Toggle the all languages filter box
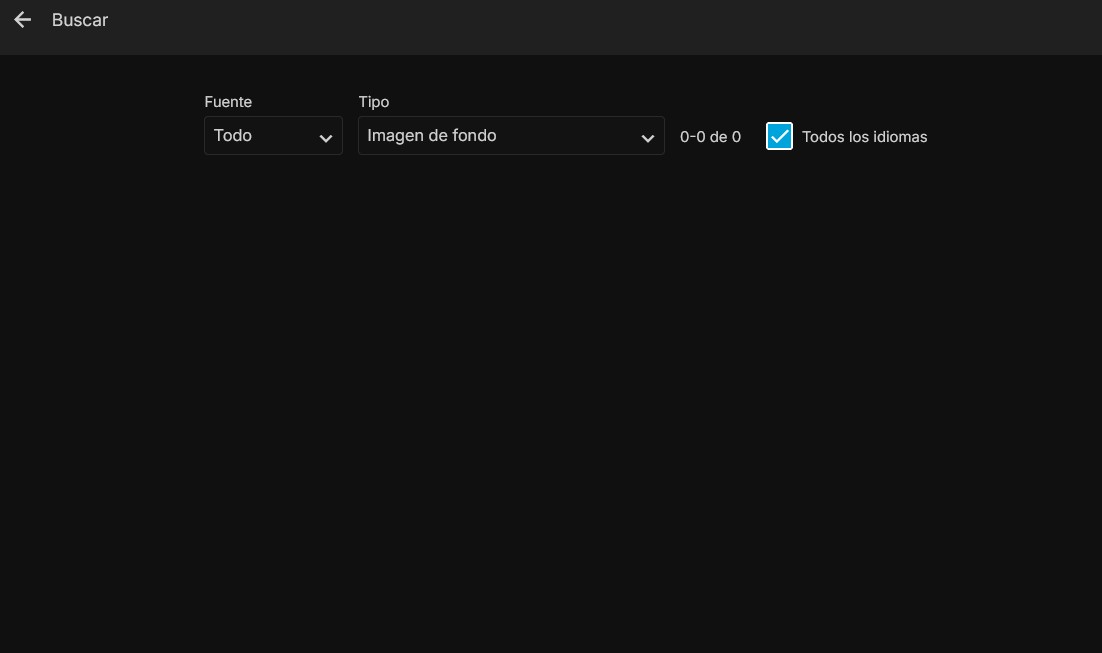 (x=779, y=136)
